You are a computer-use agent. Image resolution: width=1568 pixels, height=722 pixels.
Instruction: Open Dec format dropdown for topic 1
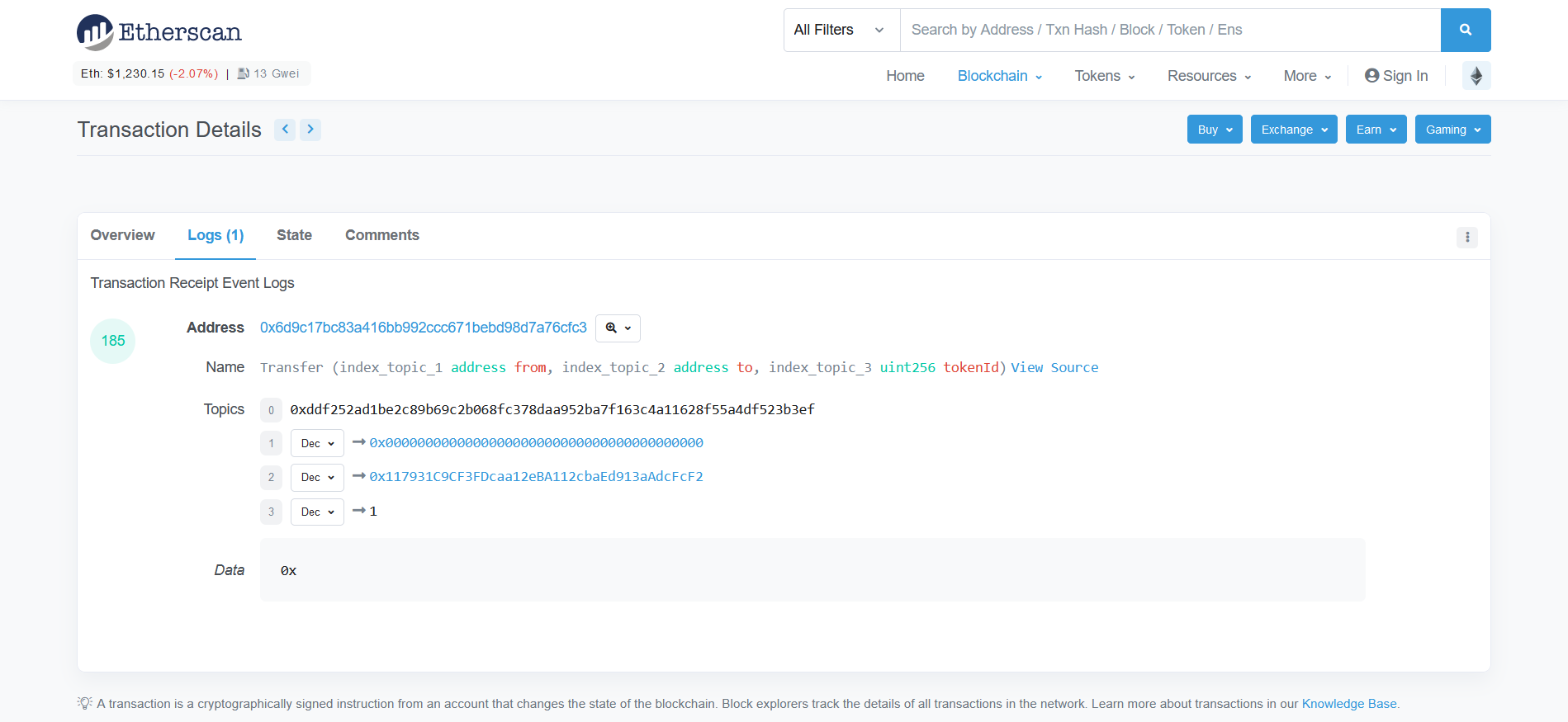[317, 444]
